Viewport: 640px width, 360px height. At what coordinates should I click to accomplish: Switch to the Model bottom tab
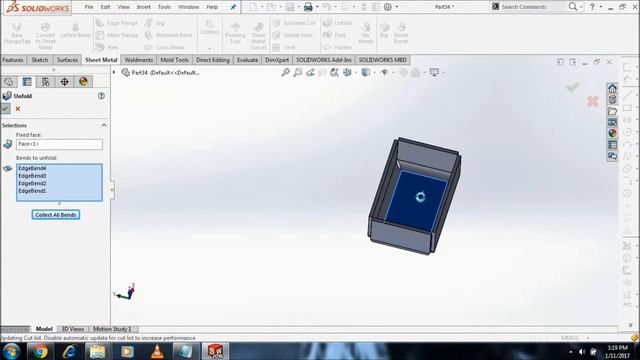click(x=44, y=329)
